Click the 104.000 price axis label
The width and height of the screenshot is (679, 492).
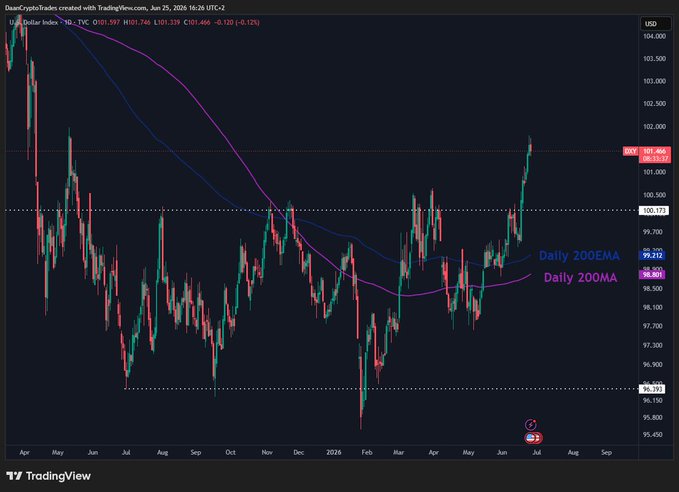[x=654, y=36]
